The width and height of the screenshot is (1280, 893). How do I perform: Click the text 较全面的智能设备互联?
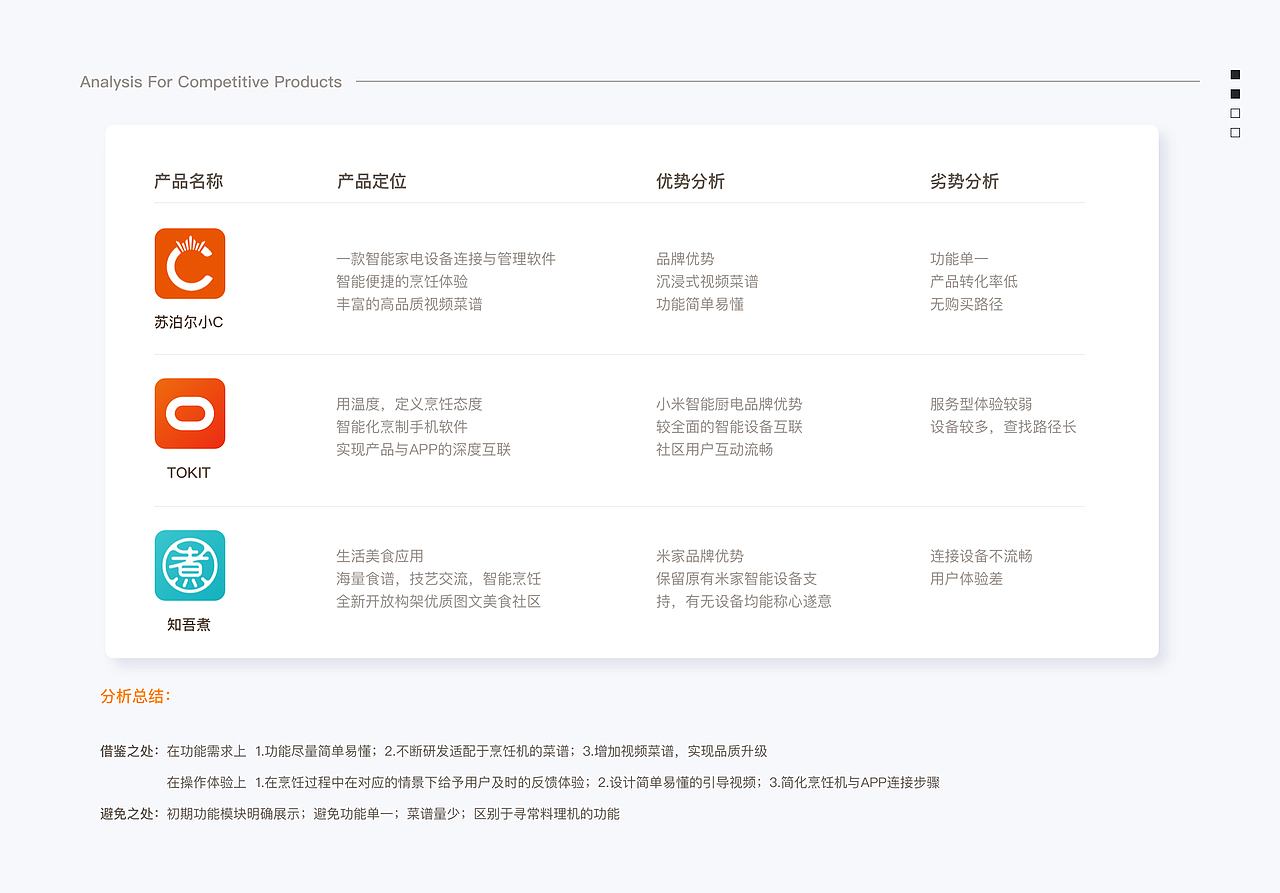point(729,426)
